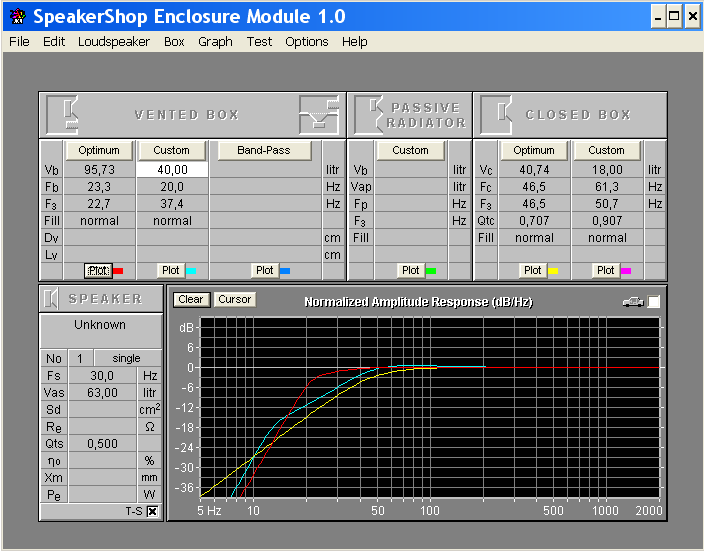Plot the closed Custom magenta curve
704x551 pixels.
point(606,271)
